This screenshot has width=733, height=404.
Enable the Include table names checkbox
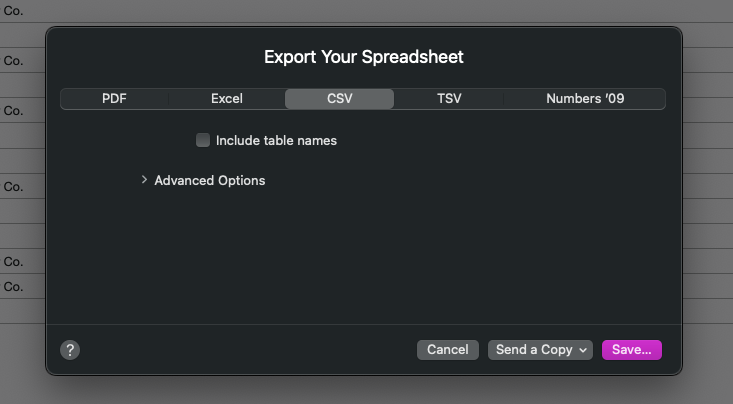203,140
